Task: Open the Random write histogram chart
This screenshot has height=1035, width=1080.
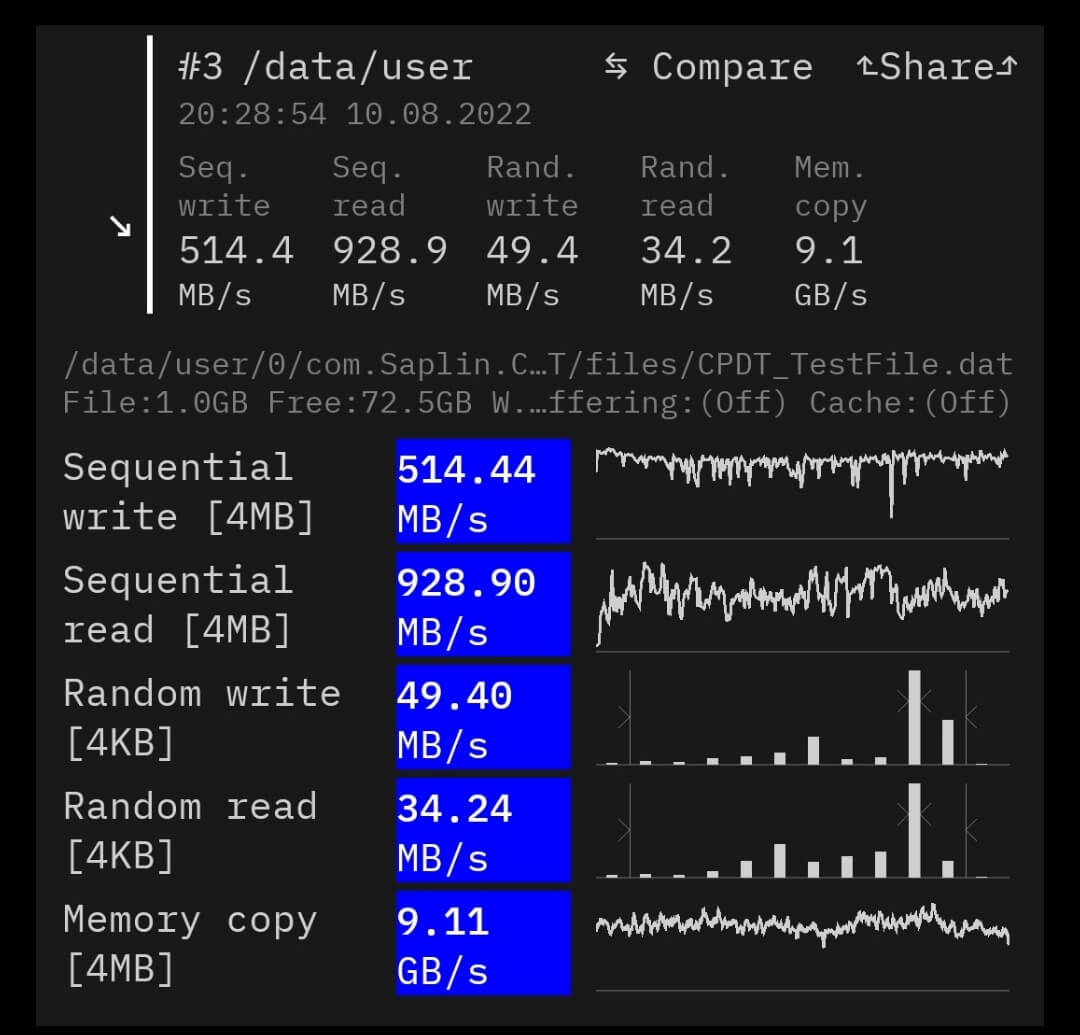Action: pos(802,718)
